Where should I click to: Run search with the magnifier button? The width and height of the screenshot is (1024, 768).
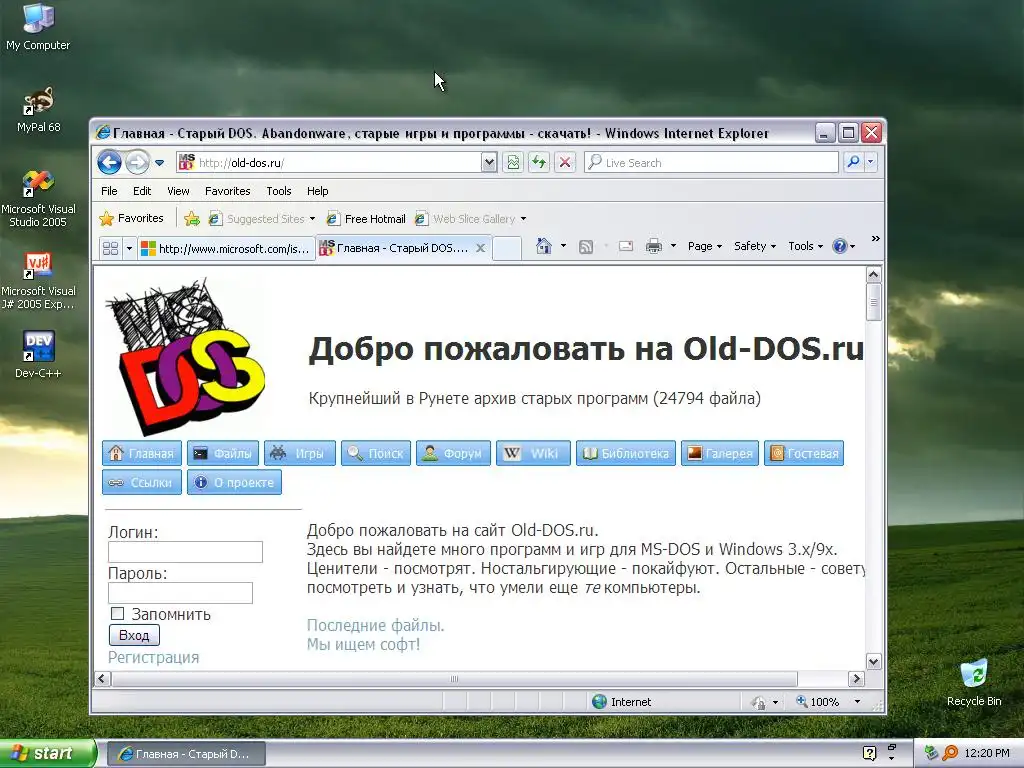[853, 162]
